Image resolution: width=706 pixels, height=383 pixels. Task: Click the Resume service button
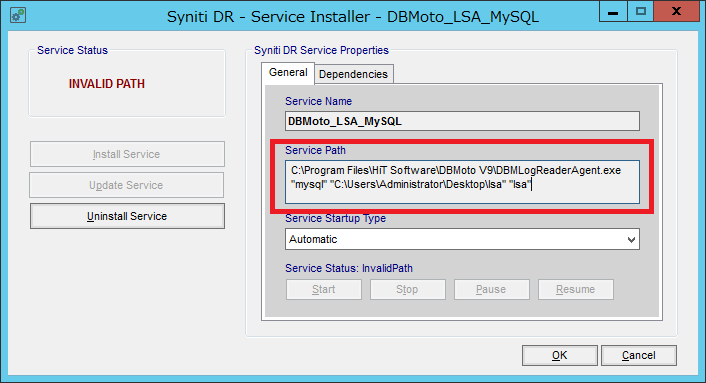pos(575,289)
